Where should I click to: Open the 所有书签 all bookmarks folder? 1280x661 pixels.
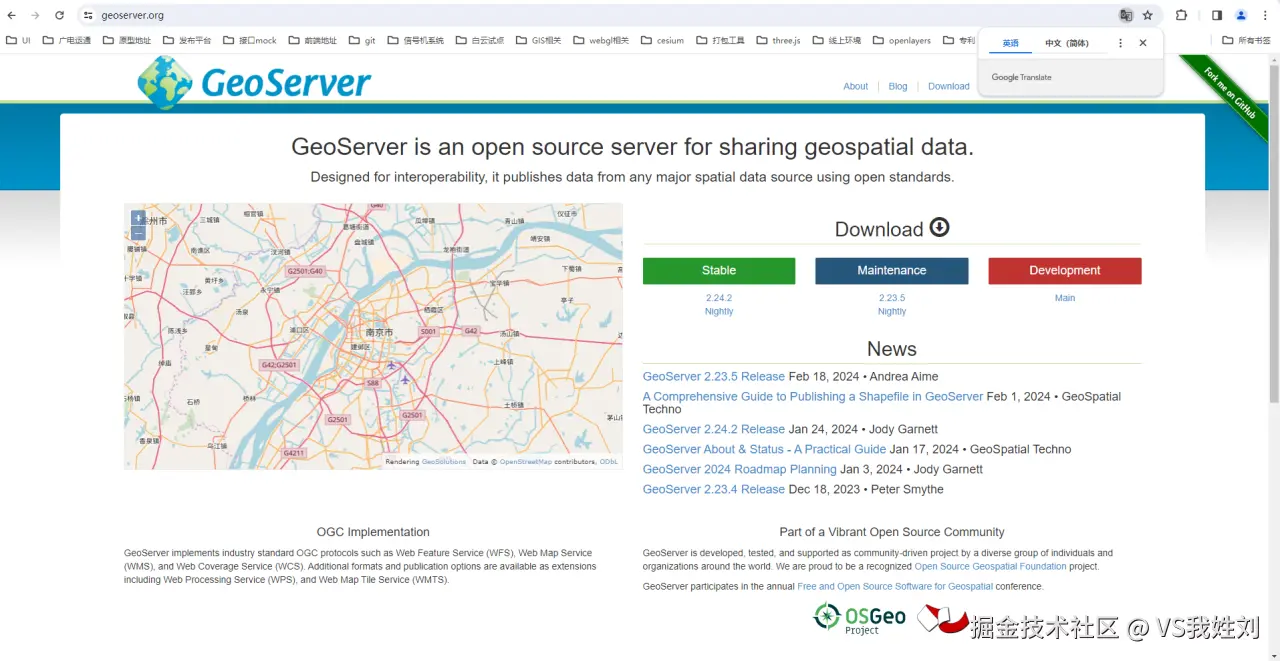pyautogui.click(x=1247, y=41)
